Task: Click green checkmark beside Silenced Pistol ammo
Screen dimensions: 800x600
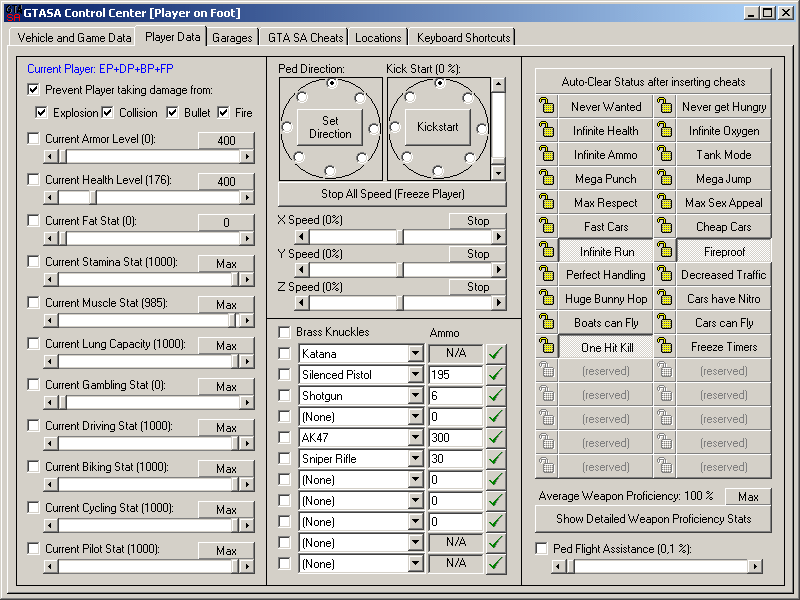Action: [496, 374]
